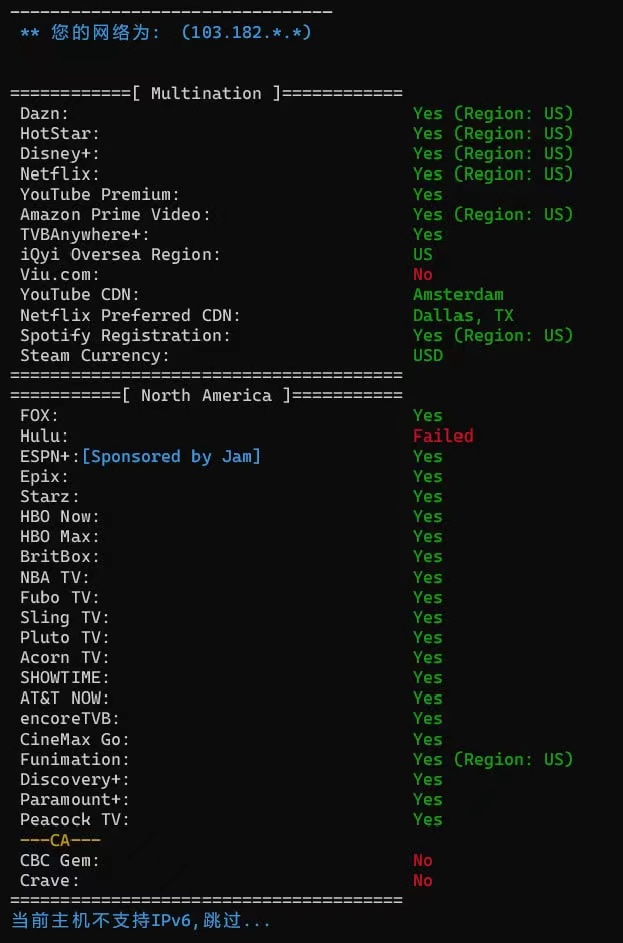Click the Multination section header
Viewport: 623px width, 943px height.
click(206, 93)
